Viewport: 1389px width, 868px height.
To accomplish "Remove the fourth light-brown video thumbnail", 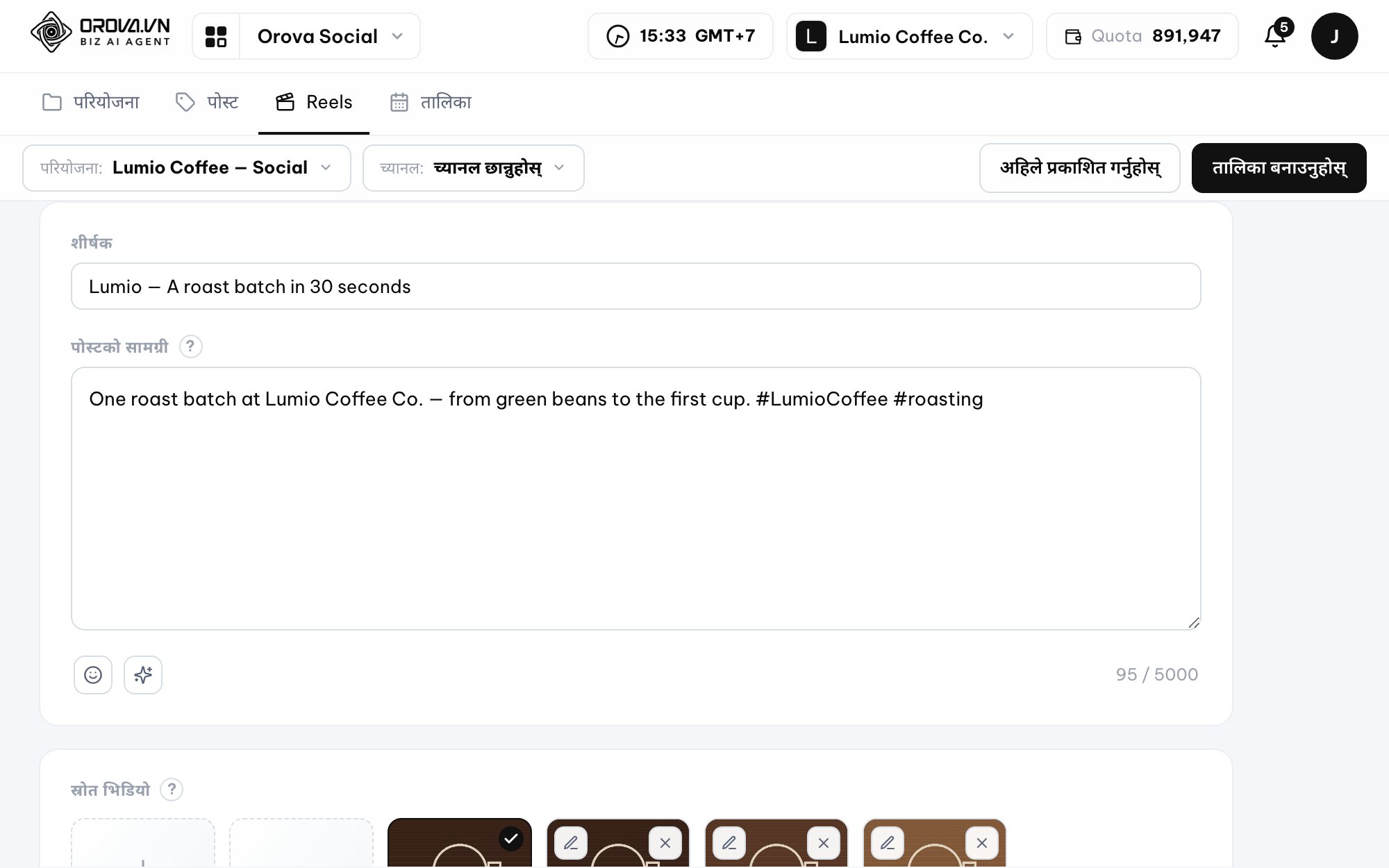I will (982, 843).
